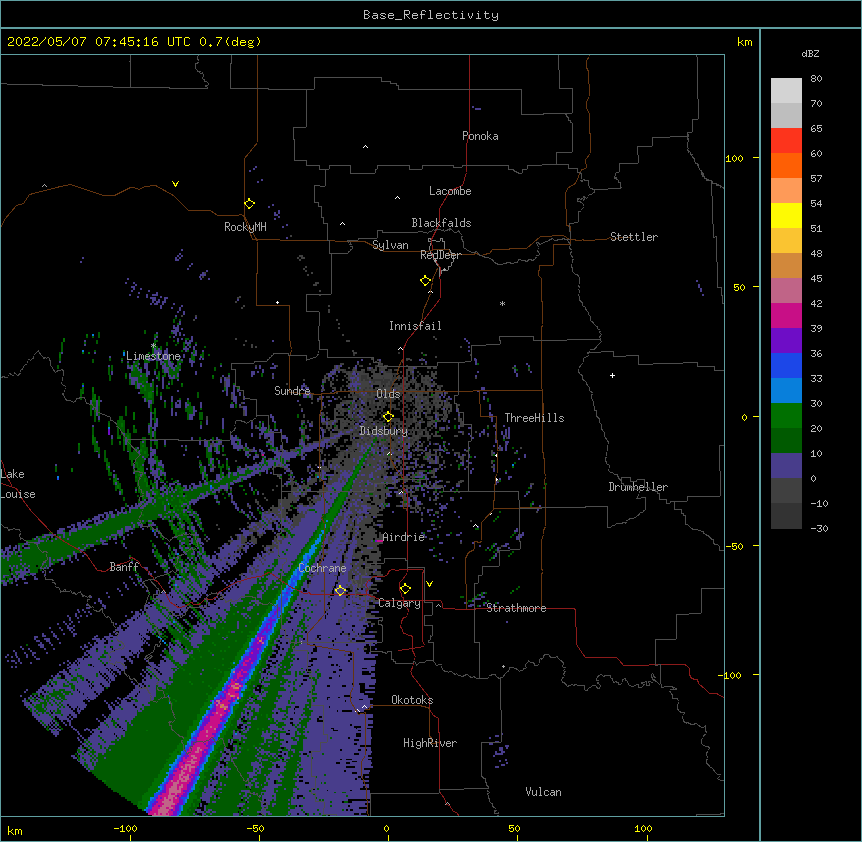Click the -50 tick label on vertical axis
The height and width of the screenshot is (842, 862).
click(735, 546)
